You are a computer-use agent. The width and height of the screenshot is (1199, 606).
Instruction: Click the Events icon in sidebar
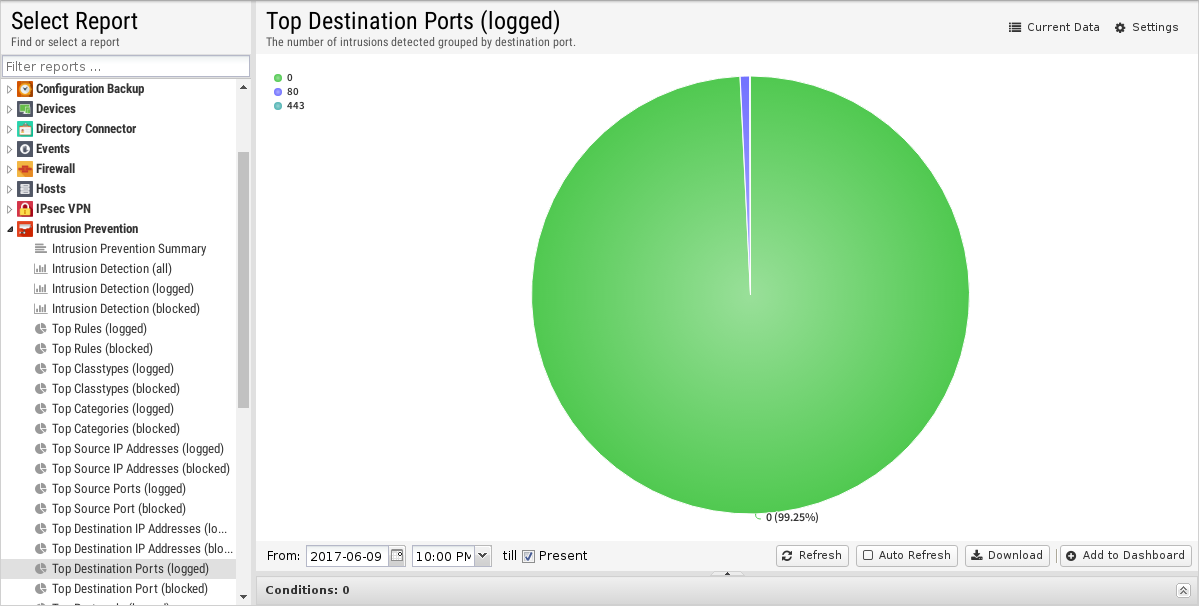click(x=24, y=149)
